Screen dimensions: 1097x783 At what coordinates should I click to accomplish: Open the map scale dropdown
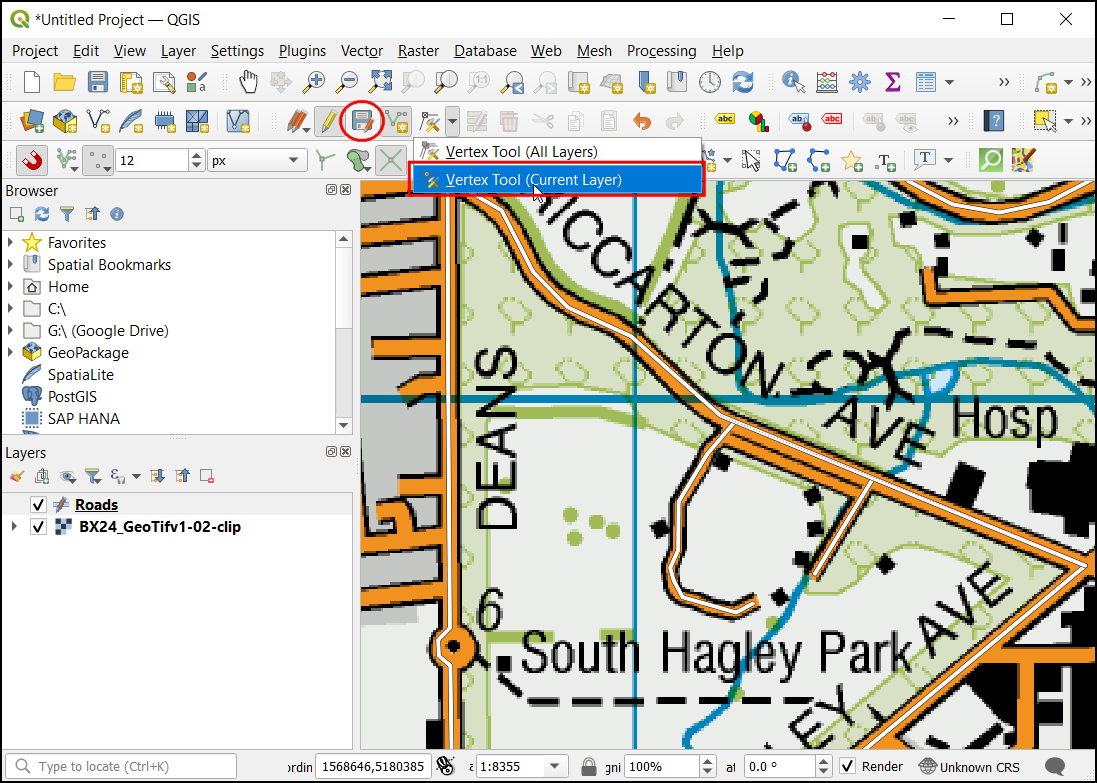pos(554,766)
